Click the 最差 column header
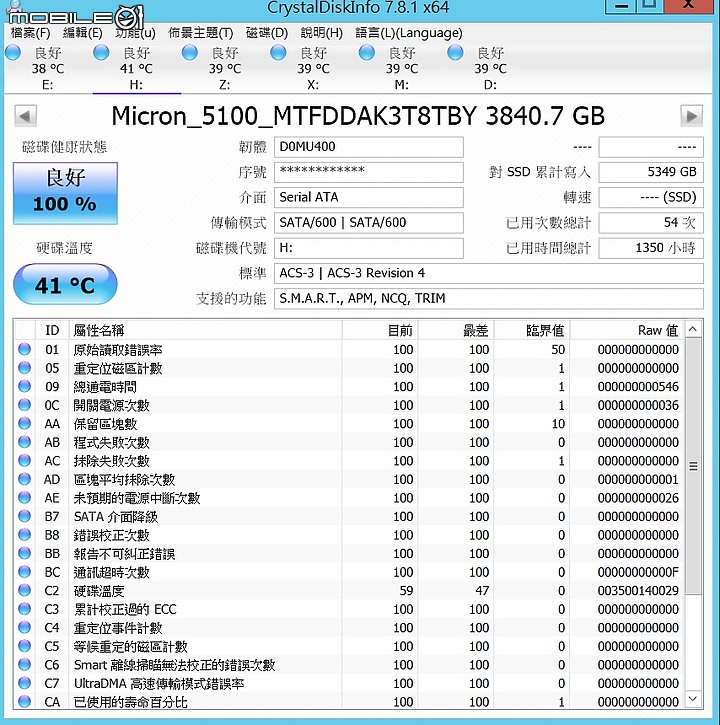 (456, 330)
